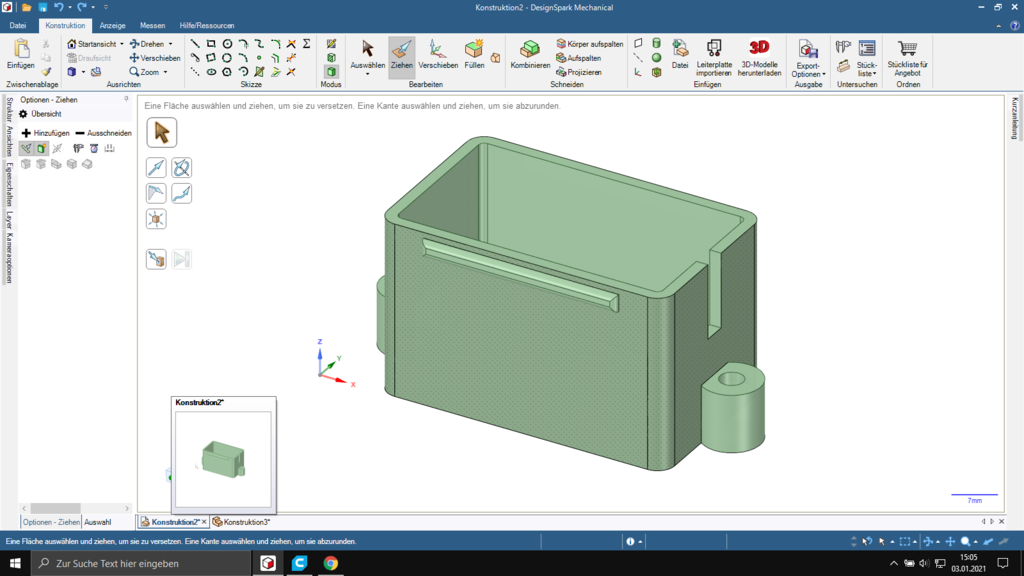Pin the Optionen - Ziehen panel
The height and width of the screenshot is (576, 1024).
[126, 100]
